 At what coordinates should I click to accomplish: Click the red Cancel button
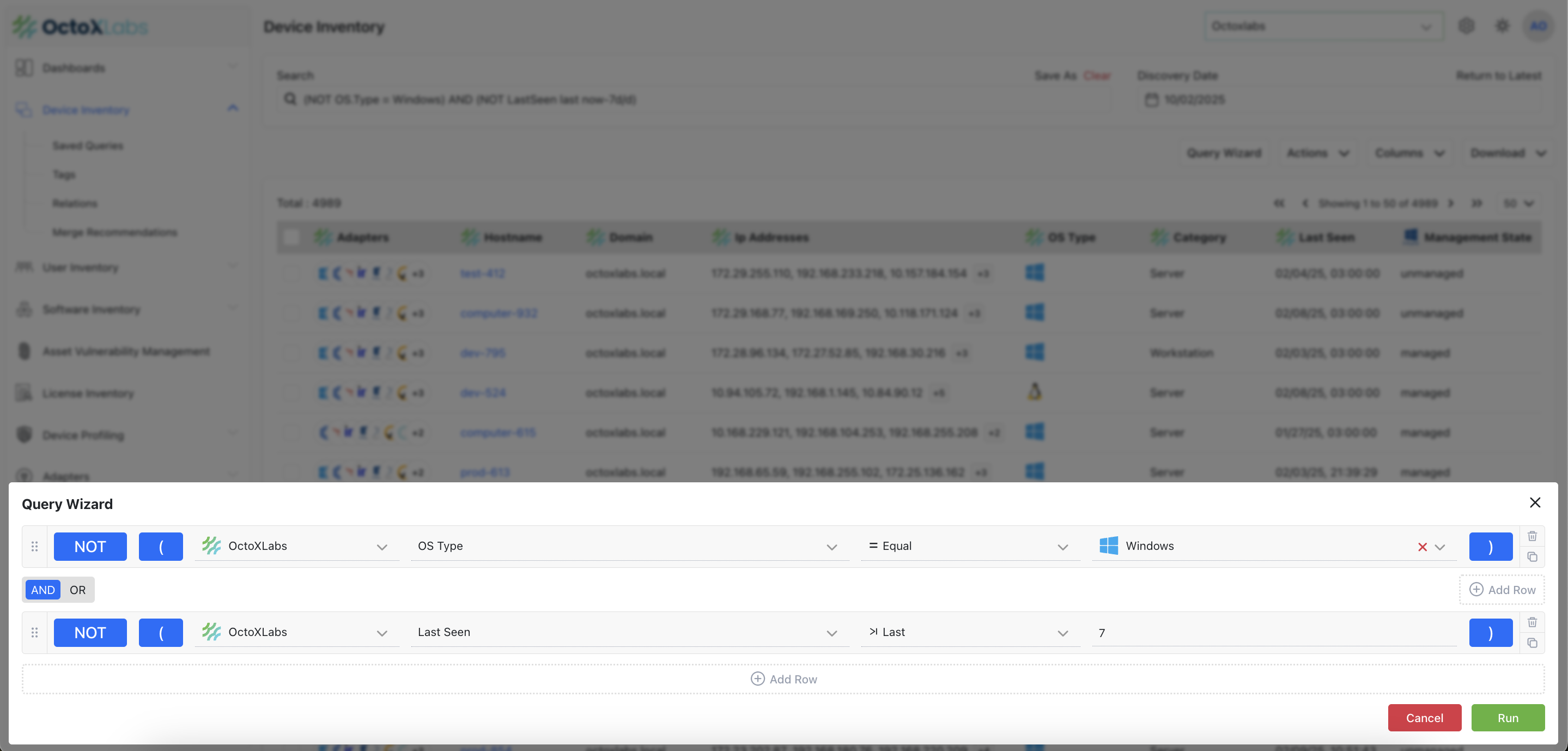(x=1424, y=718)
